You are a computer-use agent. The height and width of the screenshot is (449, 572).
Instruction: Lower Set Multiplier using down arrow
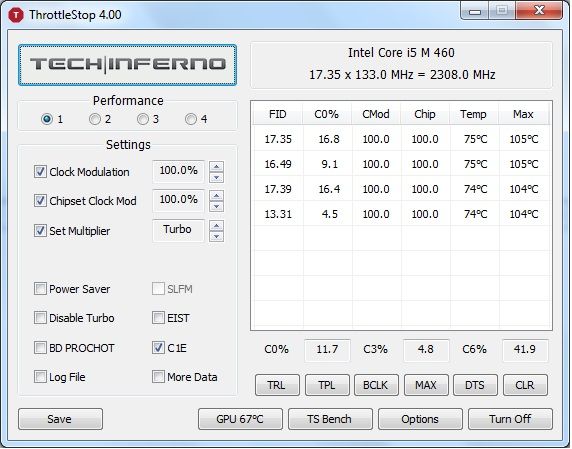click(216, 237)
